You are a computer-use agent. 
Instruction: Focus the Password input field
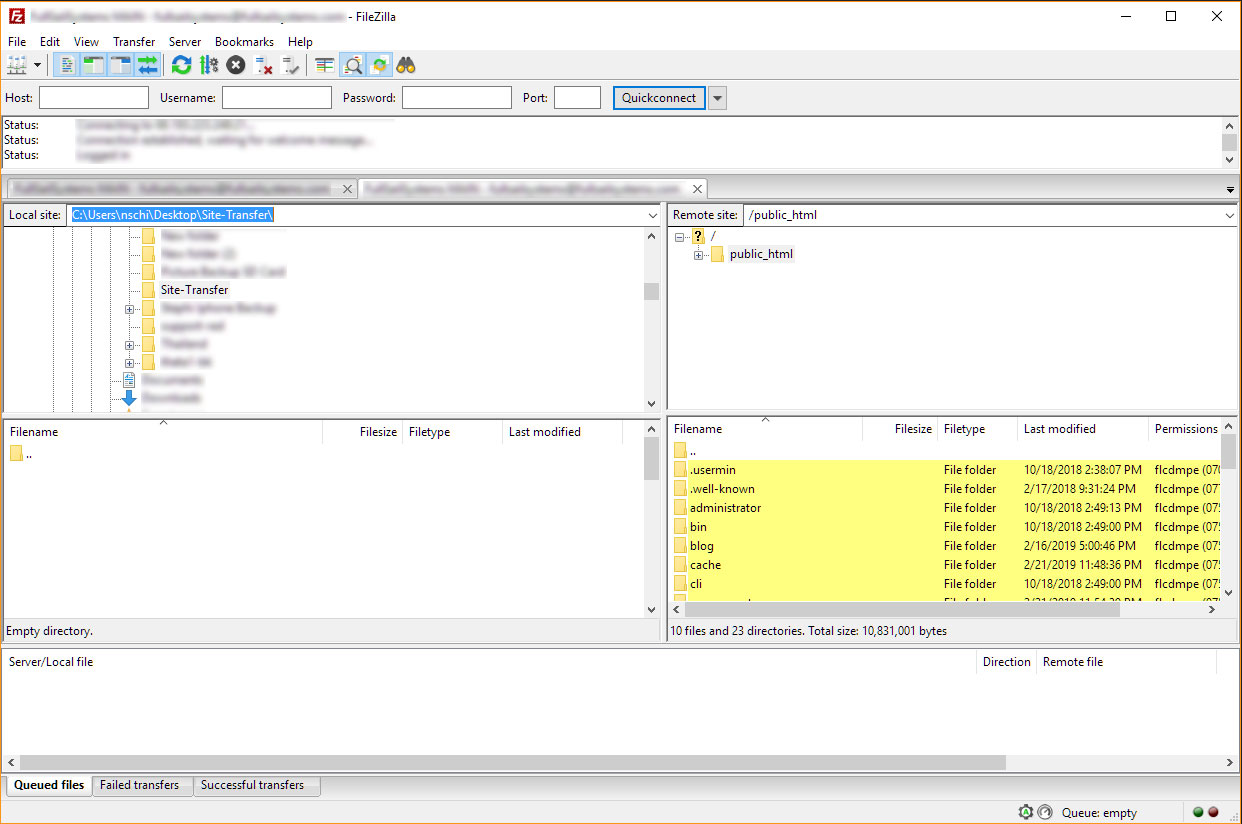(457, 98)
